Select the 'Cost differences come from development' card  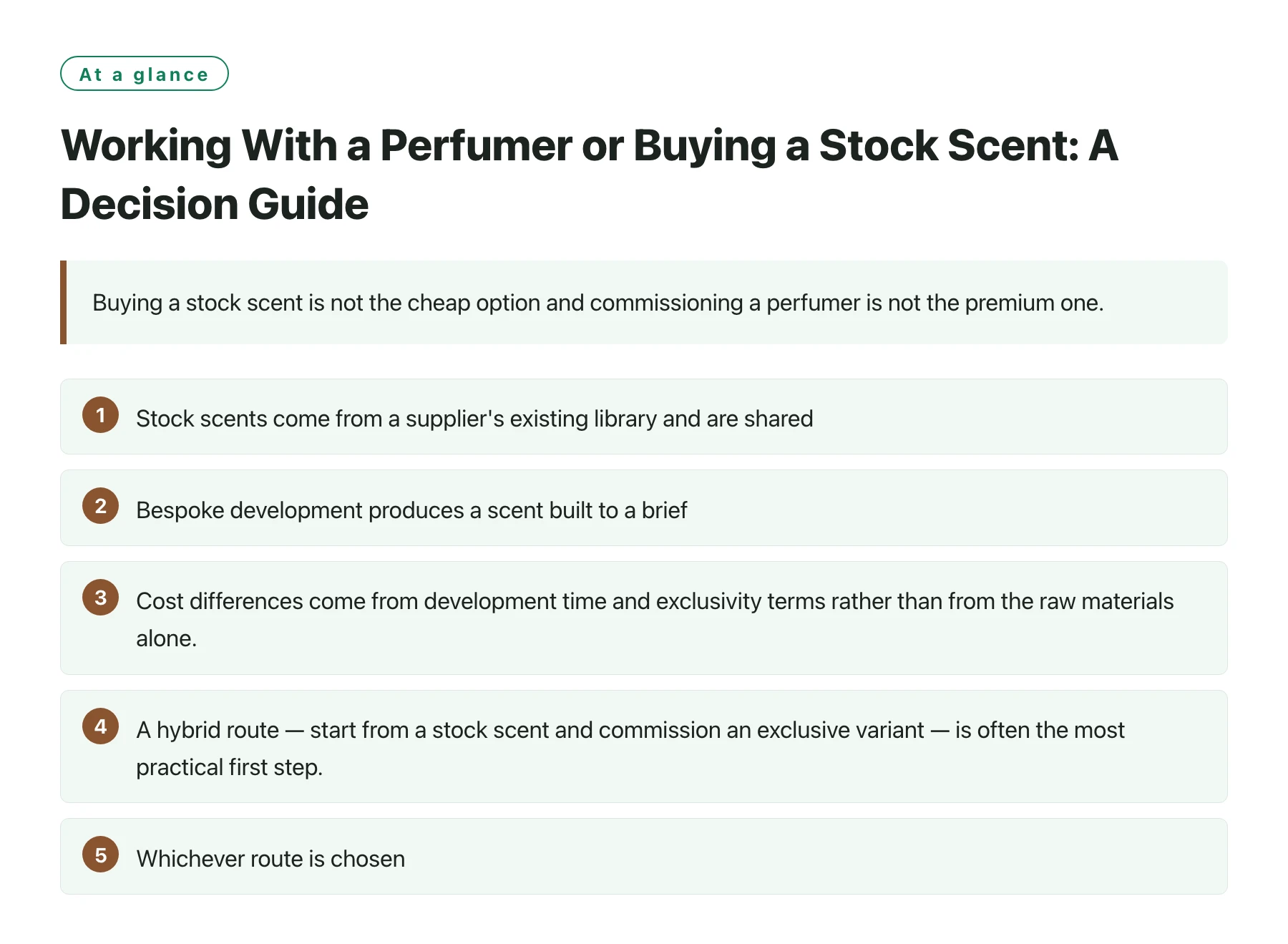[x=644, y=618]
